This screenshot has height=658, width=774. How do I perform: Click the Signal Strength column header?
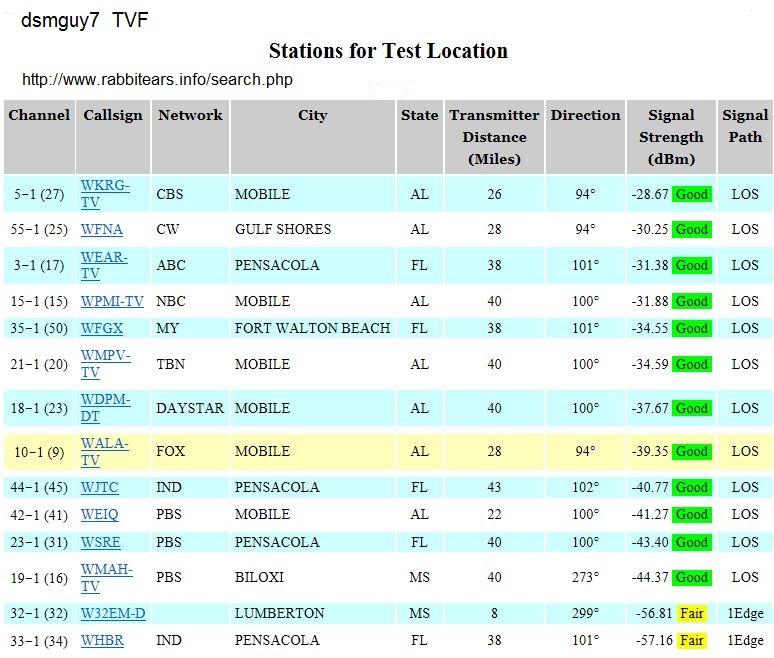[671, 137]
